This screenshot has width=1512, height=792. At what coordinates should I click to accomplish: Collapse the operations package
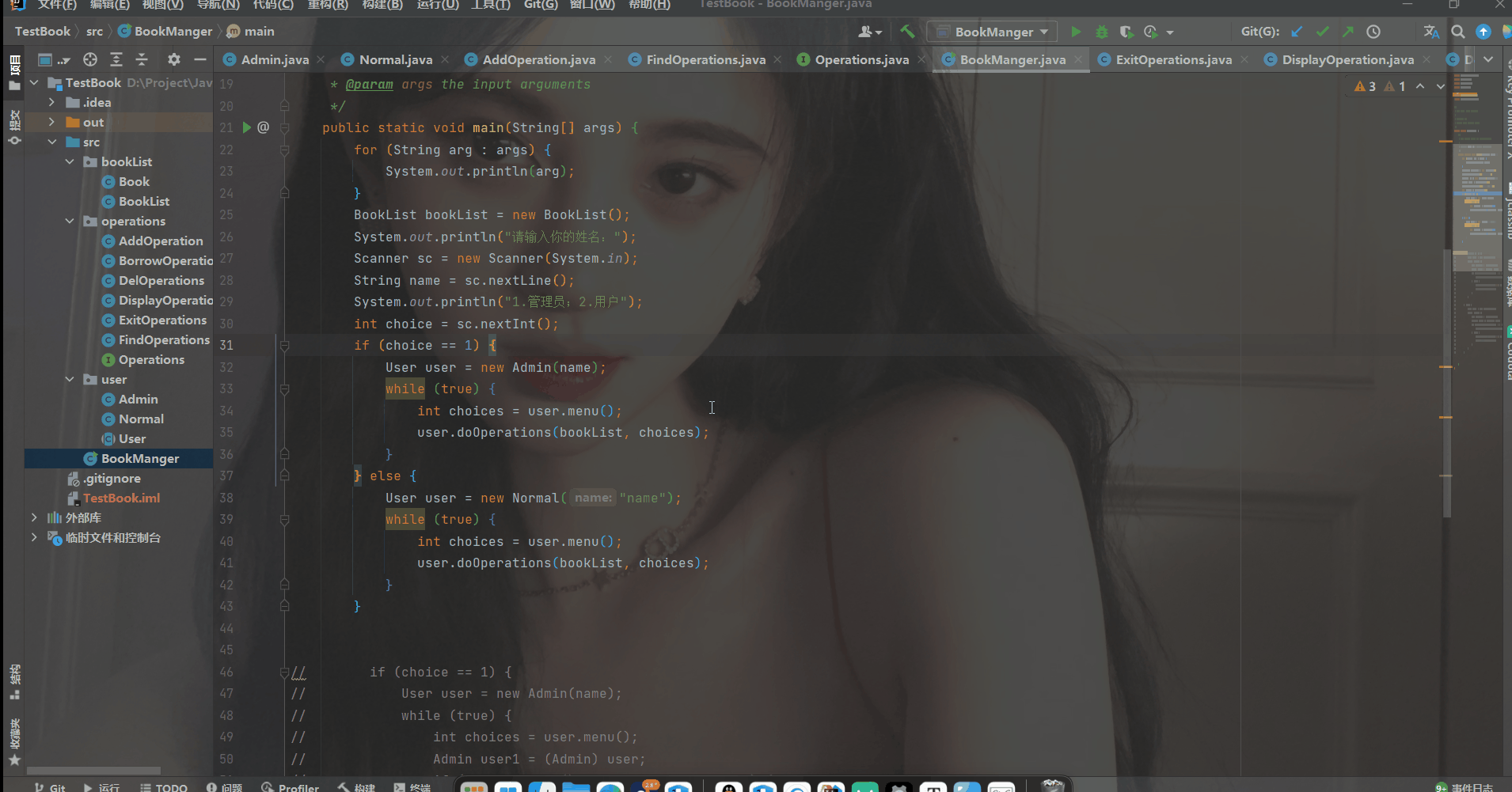point(70,221)
